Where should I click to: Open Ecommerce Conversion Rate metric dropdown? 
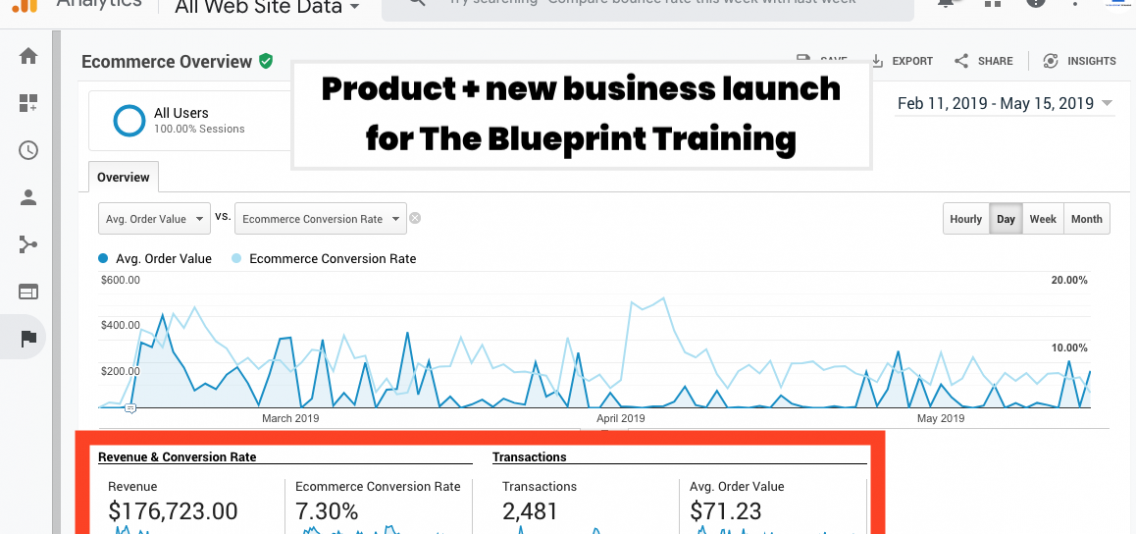click(320, 218)
